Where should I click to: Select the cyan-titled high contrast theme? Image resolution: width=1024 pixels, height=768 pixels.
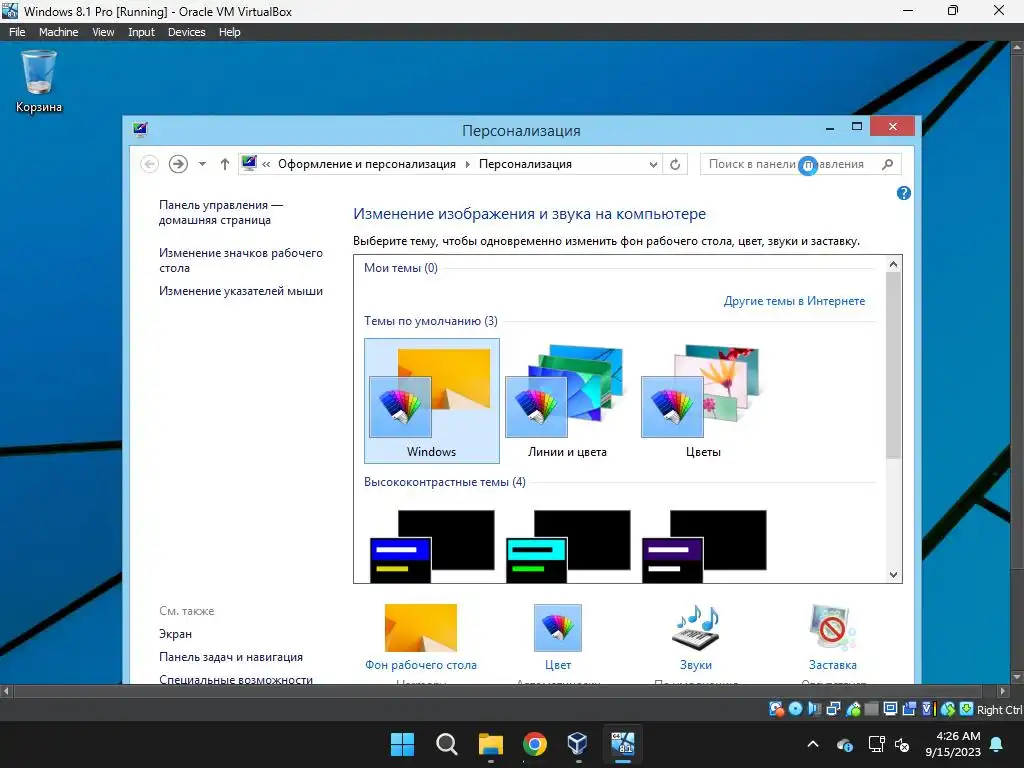[x=568, y=546]
